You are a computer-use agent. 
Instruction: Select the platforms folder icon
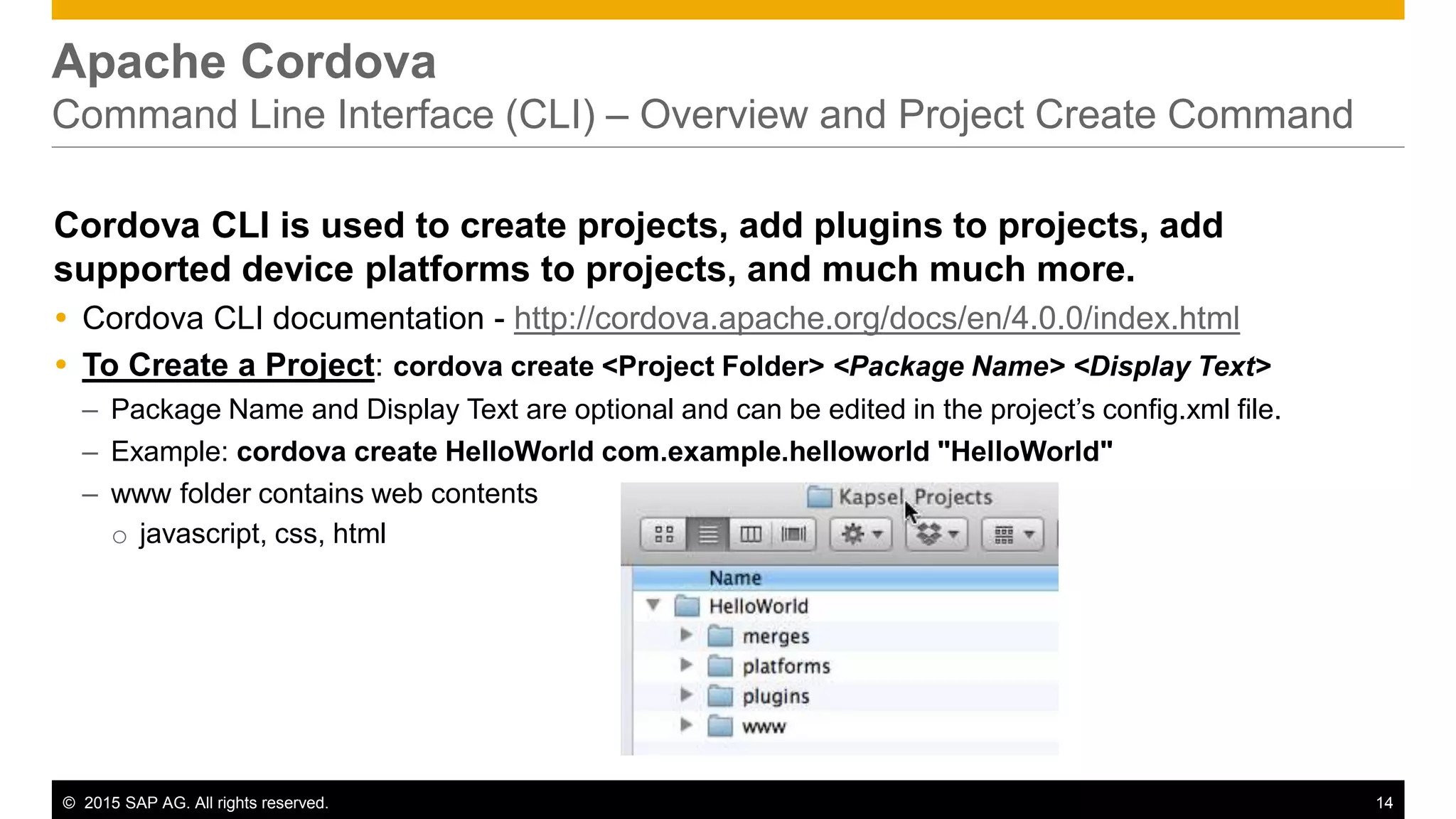coord(720,665)
